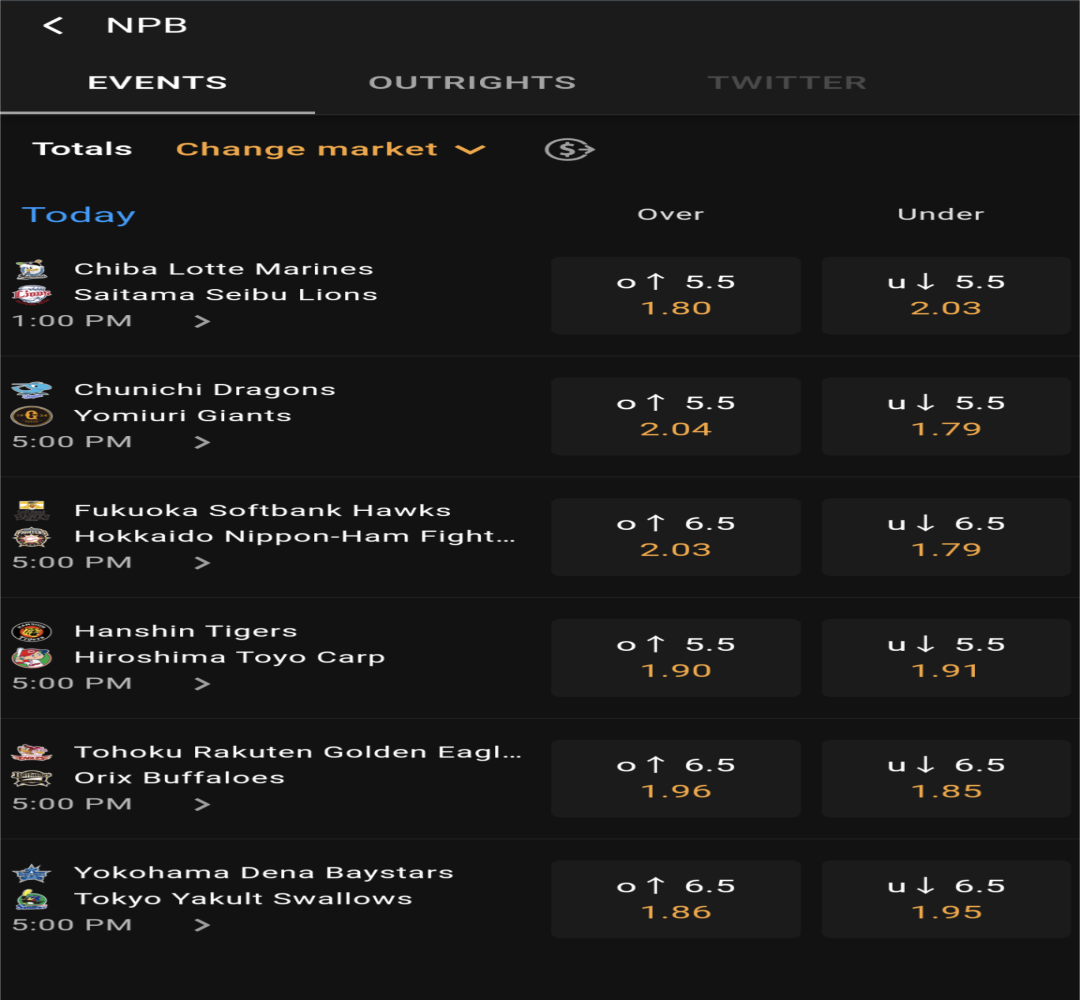This screenshot has width=1080, height=1000.
Task: Bet over 5.5 at 1.80 for Chiba Lotte
Action: [x=676, y=295]
